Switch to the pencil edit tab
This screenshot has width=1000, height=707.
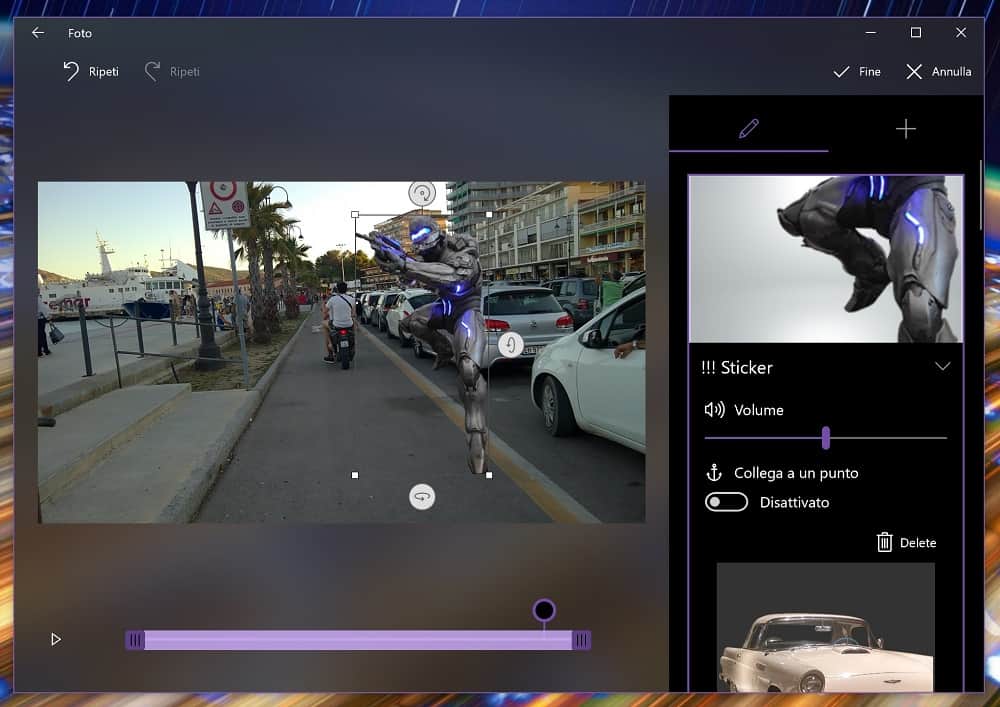(x=748, y=128)
